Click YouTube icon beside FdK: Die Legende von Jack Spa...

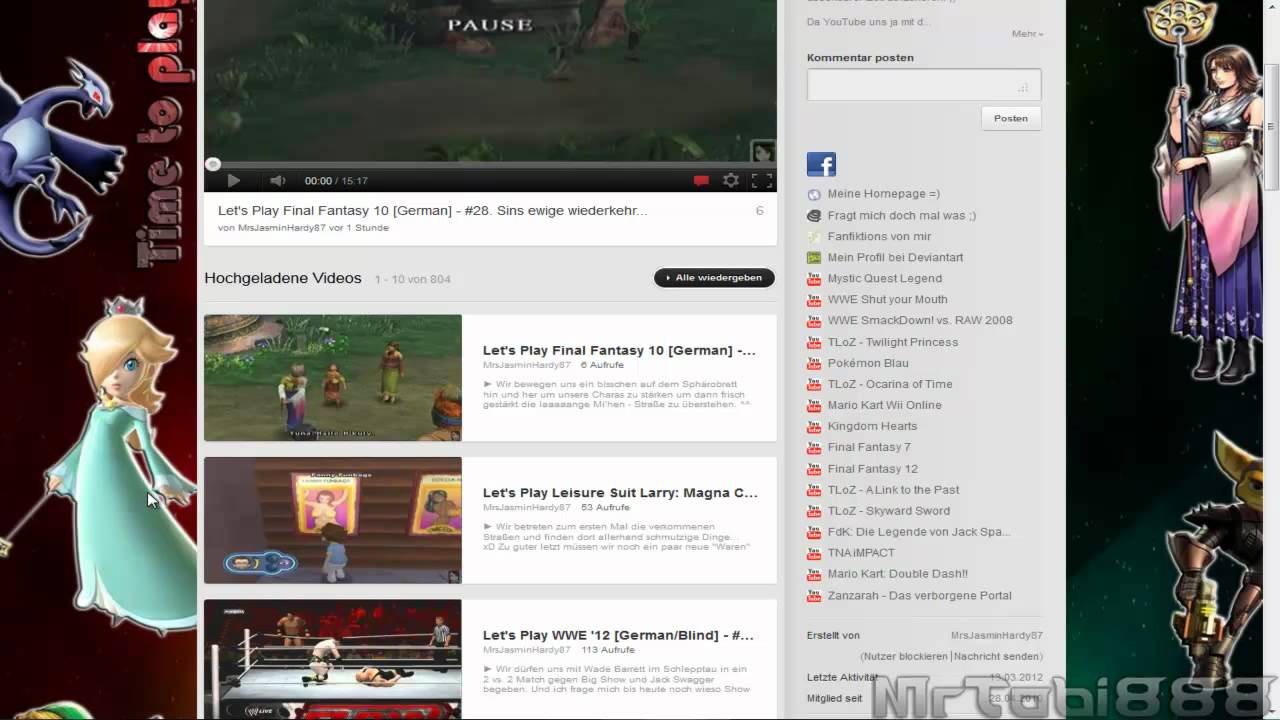[814, 532]
